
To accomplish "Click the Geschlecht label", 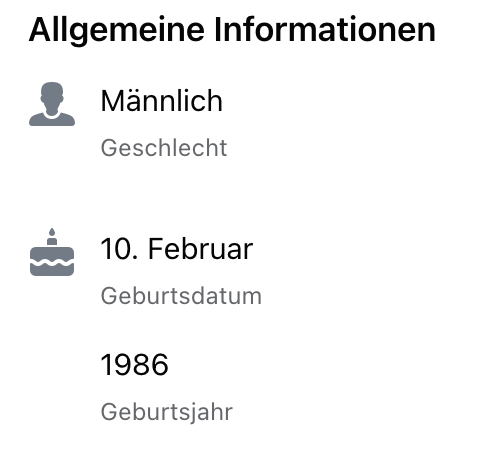I will click(x=164, y=148).
